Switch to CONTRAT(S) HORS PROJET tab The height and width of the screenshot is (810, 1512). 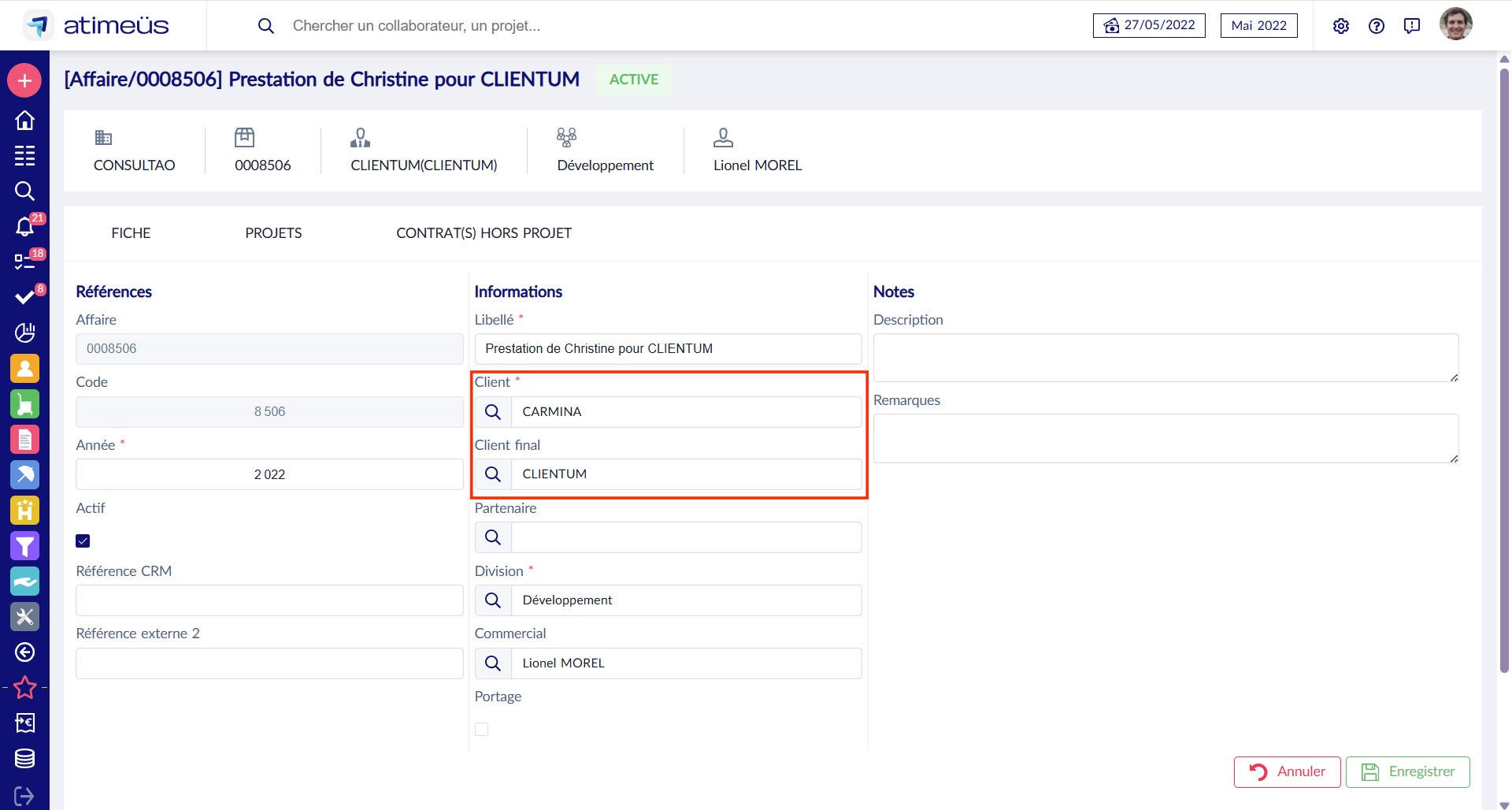(484, 233)
